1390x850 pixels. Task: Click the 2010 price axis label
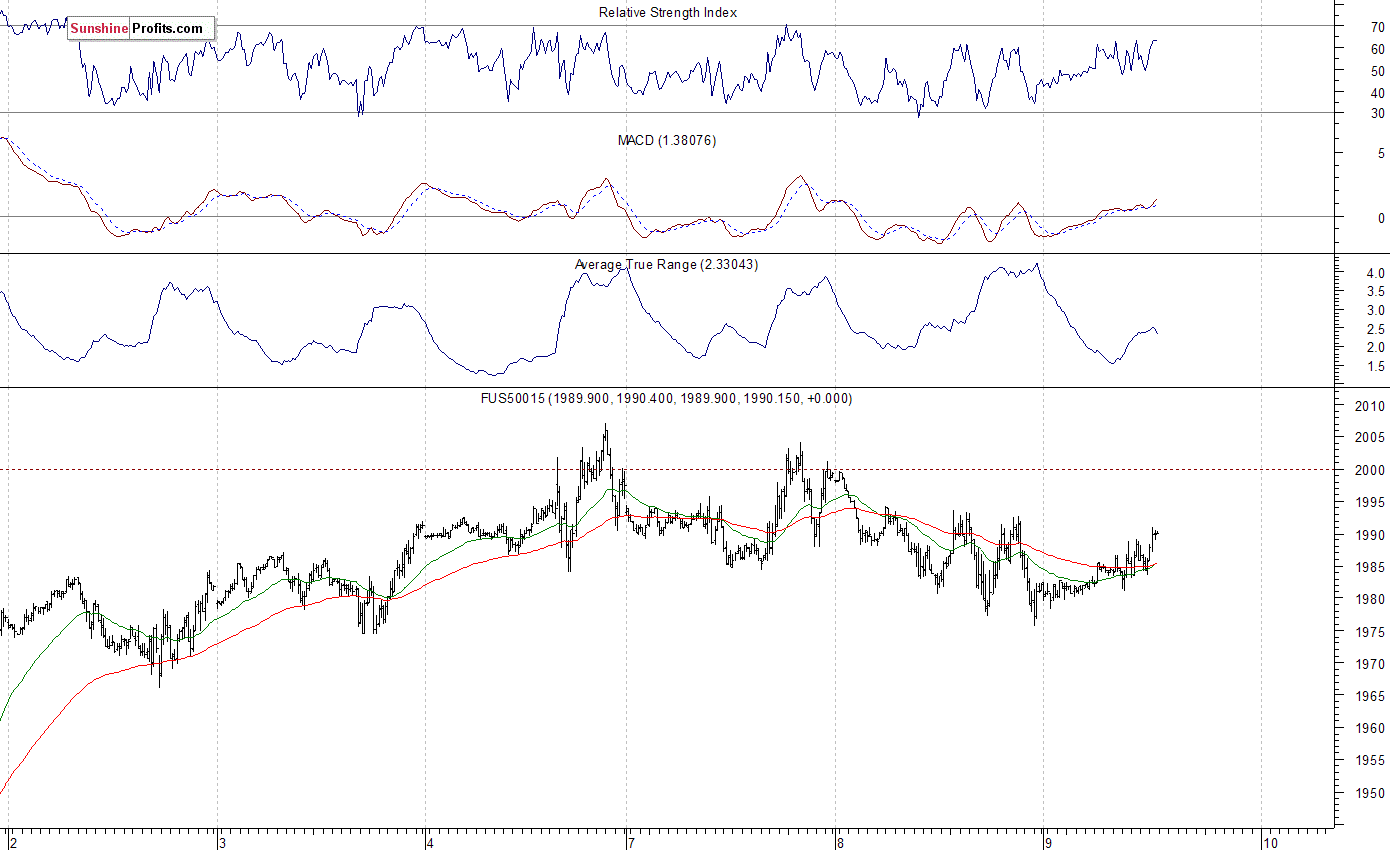coord(1371,406)
